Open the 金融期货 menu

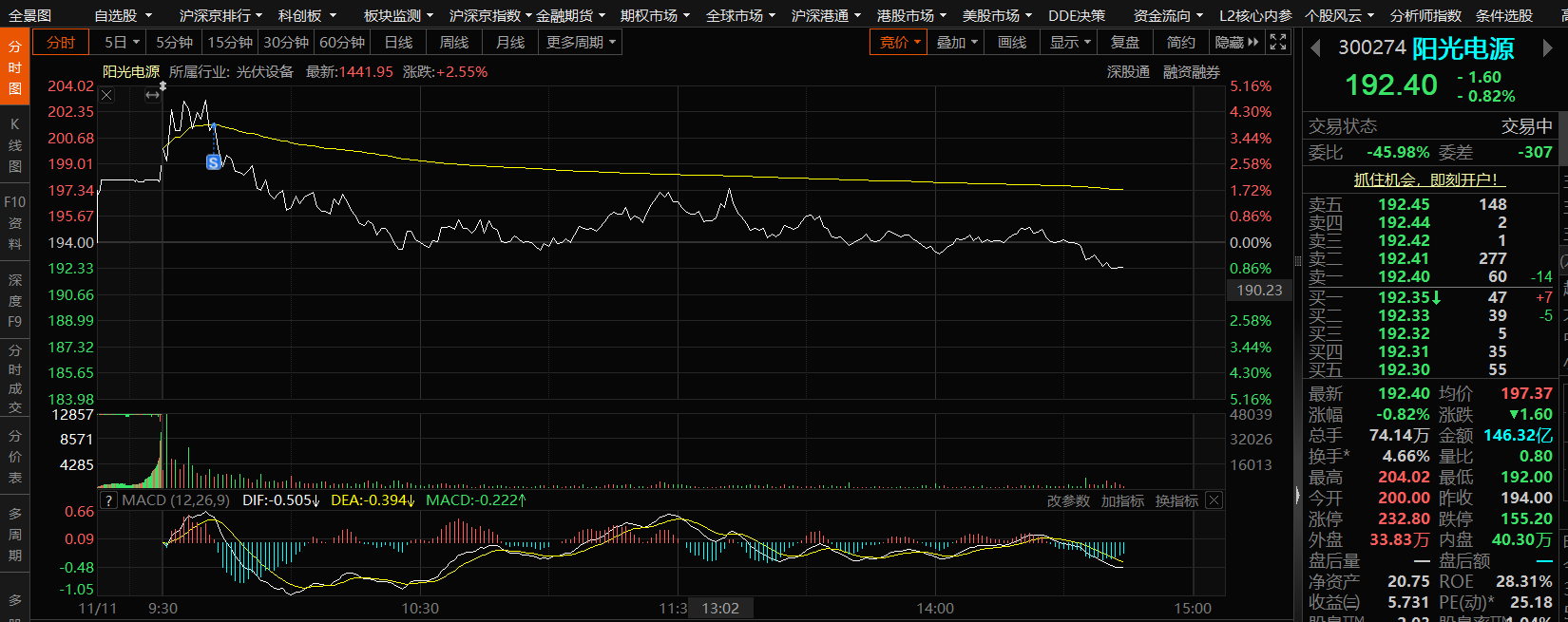coord(570,15)
